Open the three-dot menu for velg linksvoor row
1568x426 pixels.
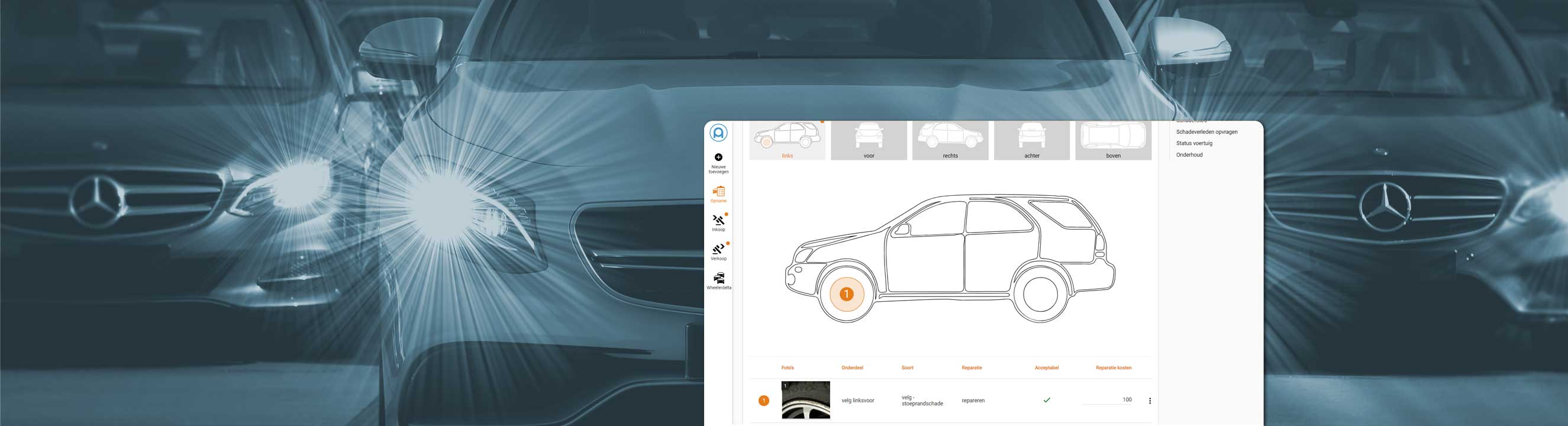1149,401
